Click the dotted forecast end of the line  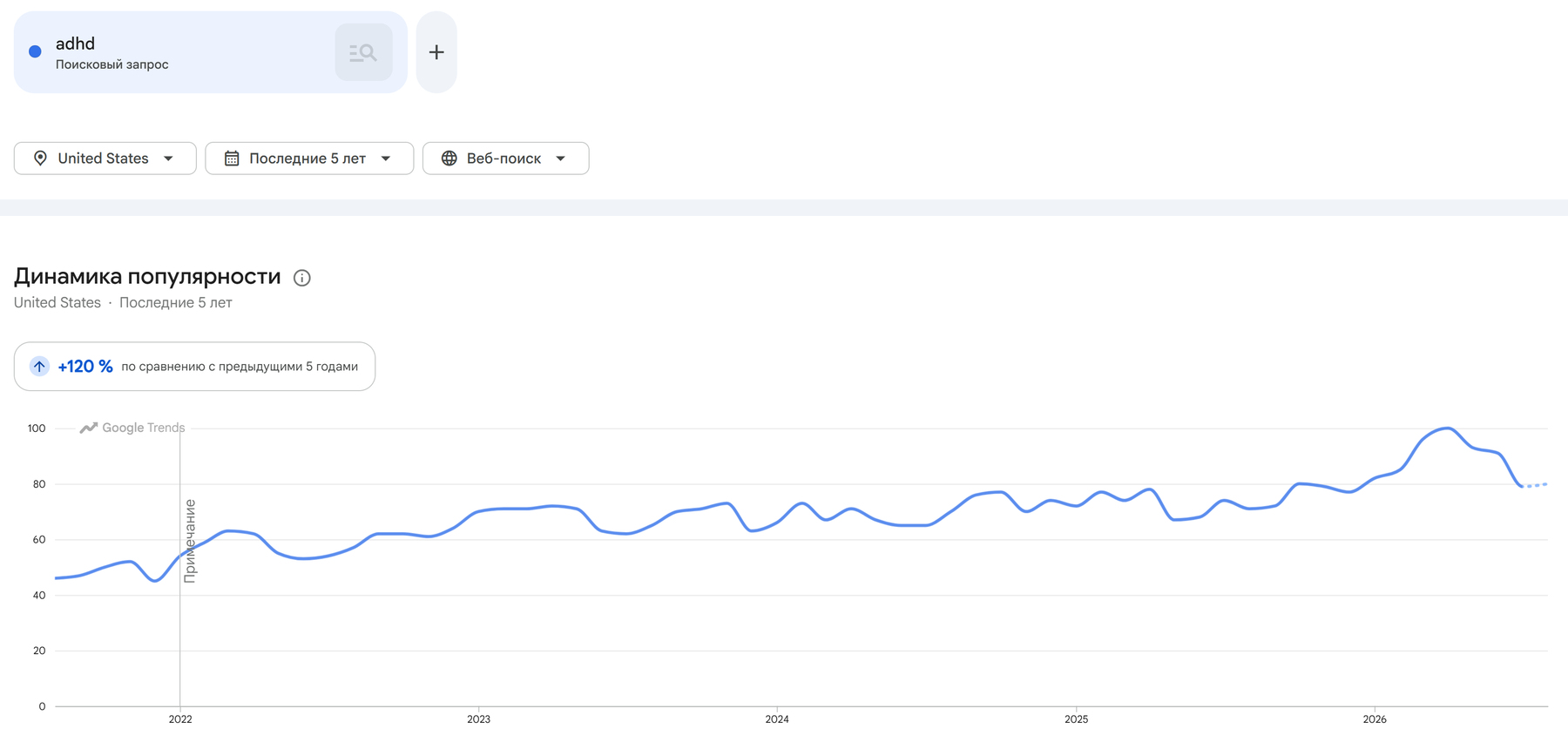(1535, 485)
